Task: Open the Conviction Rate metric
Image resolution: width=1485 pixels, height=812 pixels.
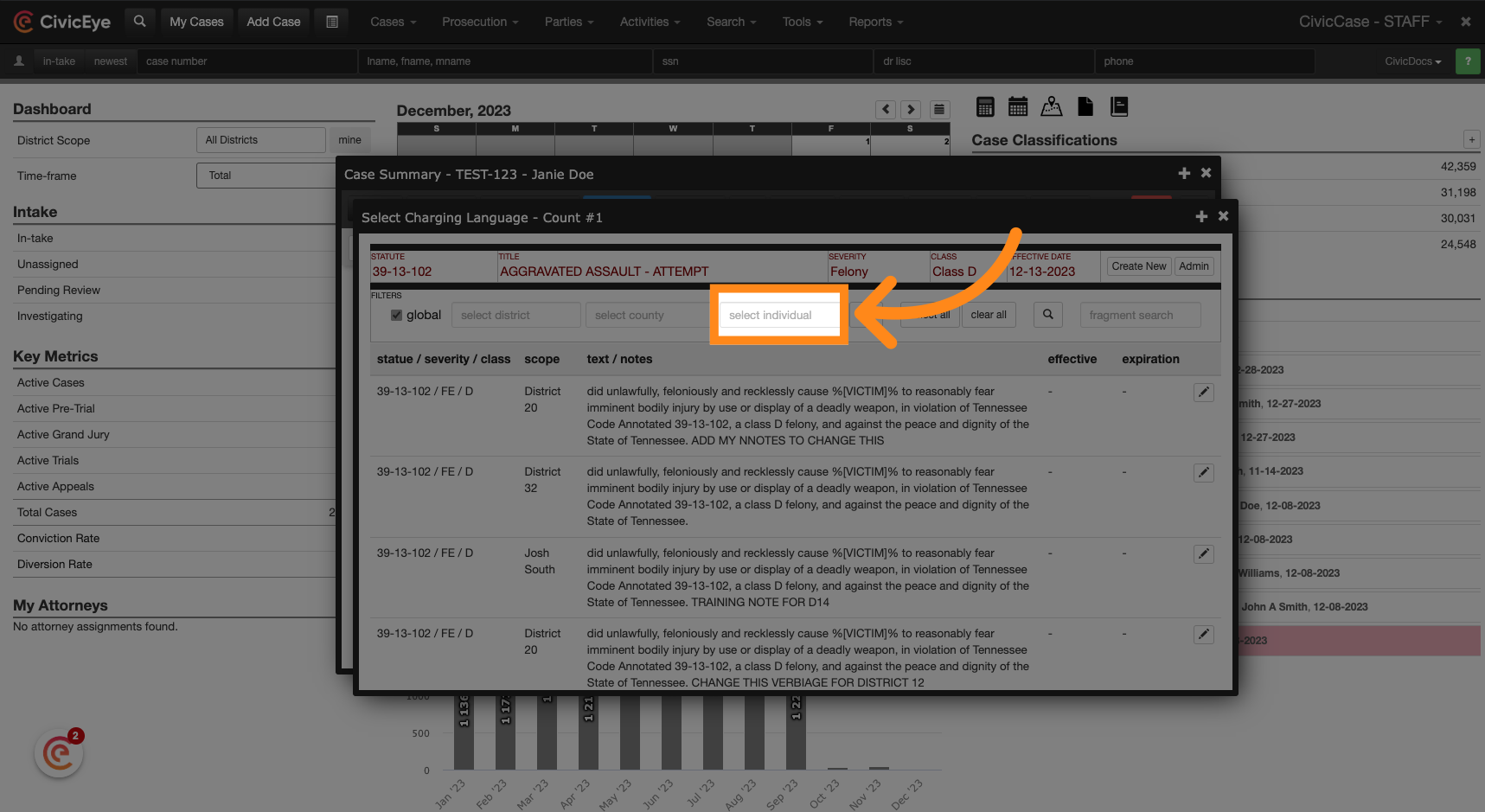Action: [58, 538]
